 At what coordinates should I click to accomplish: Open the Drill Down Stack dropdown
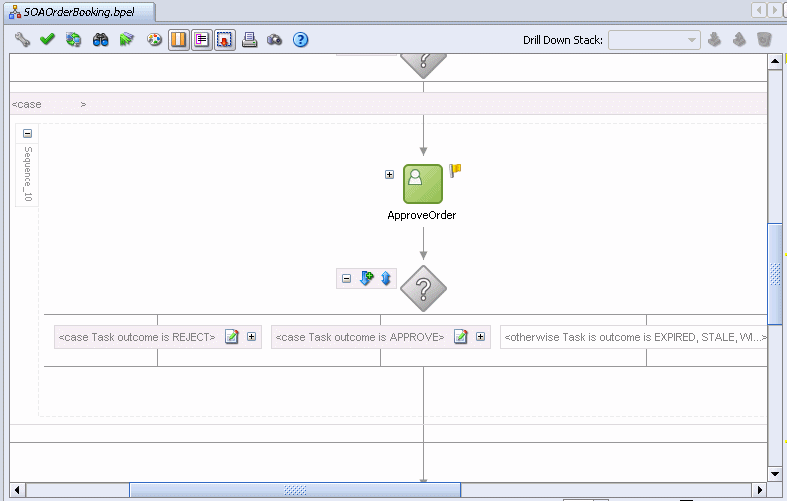pyautogui.click(x=654, y=40)
